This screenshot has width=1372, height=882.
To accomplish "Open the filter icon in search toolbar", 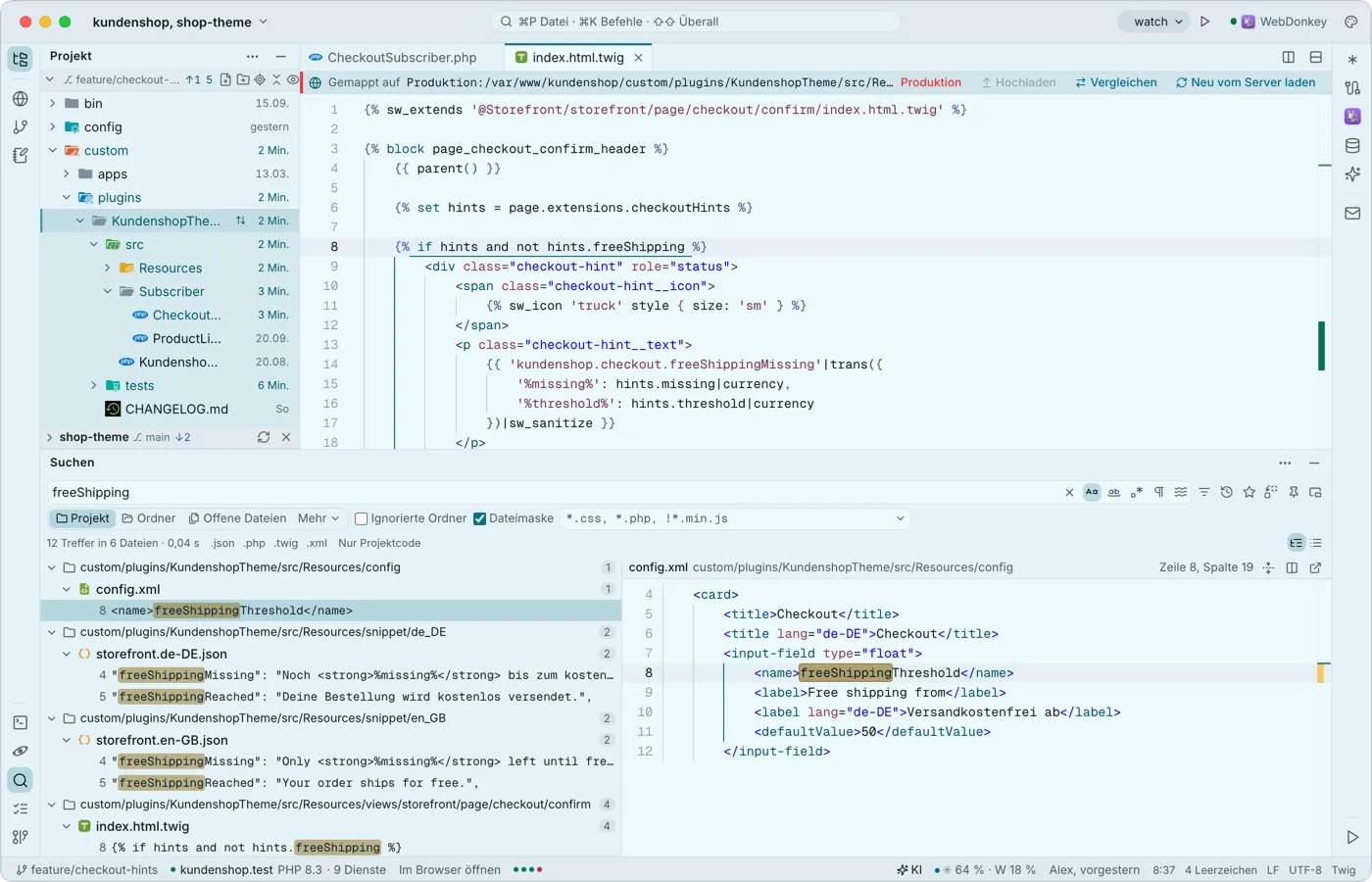I will tap(1203, 492).
